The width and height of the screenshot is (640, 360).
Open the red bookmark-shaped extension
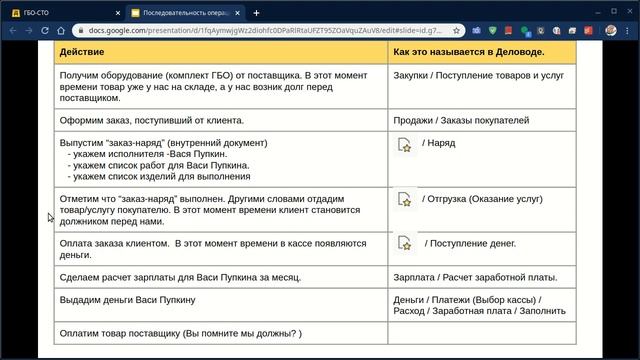(509, 31)
